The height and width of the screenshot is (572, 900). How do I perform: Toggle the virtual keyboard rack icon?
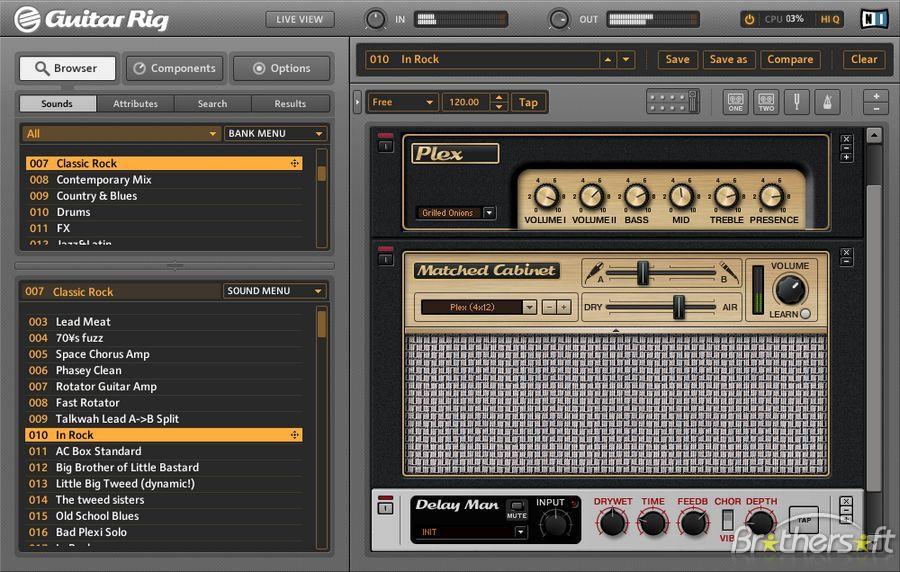[x=672, y=102]
